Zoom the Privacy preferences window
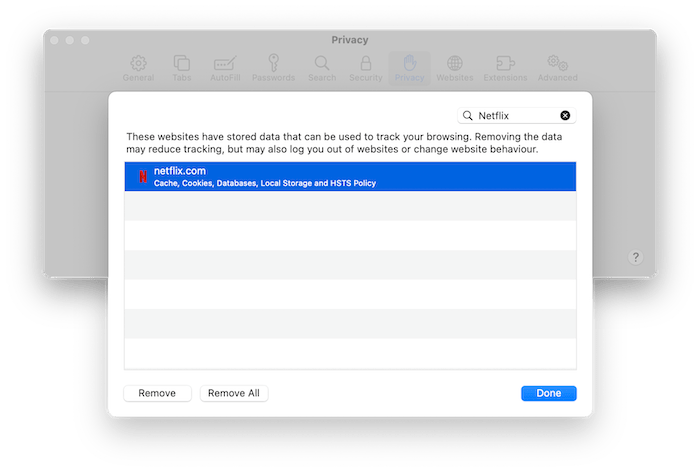 pos(85,40)
